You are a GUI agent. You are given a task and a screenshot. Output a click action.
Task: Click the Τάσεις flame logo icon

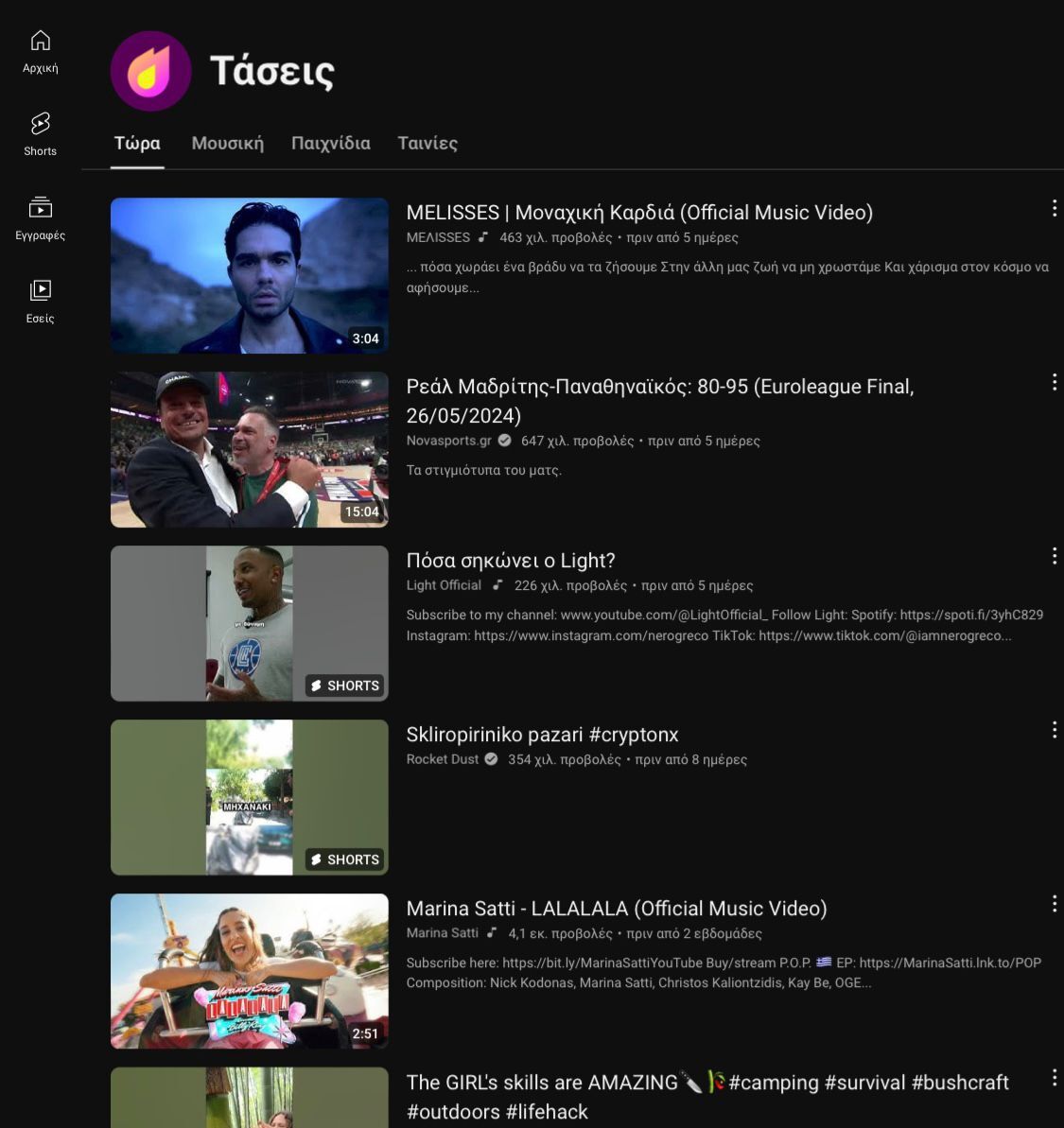point(150,72)
